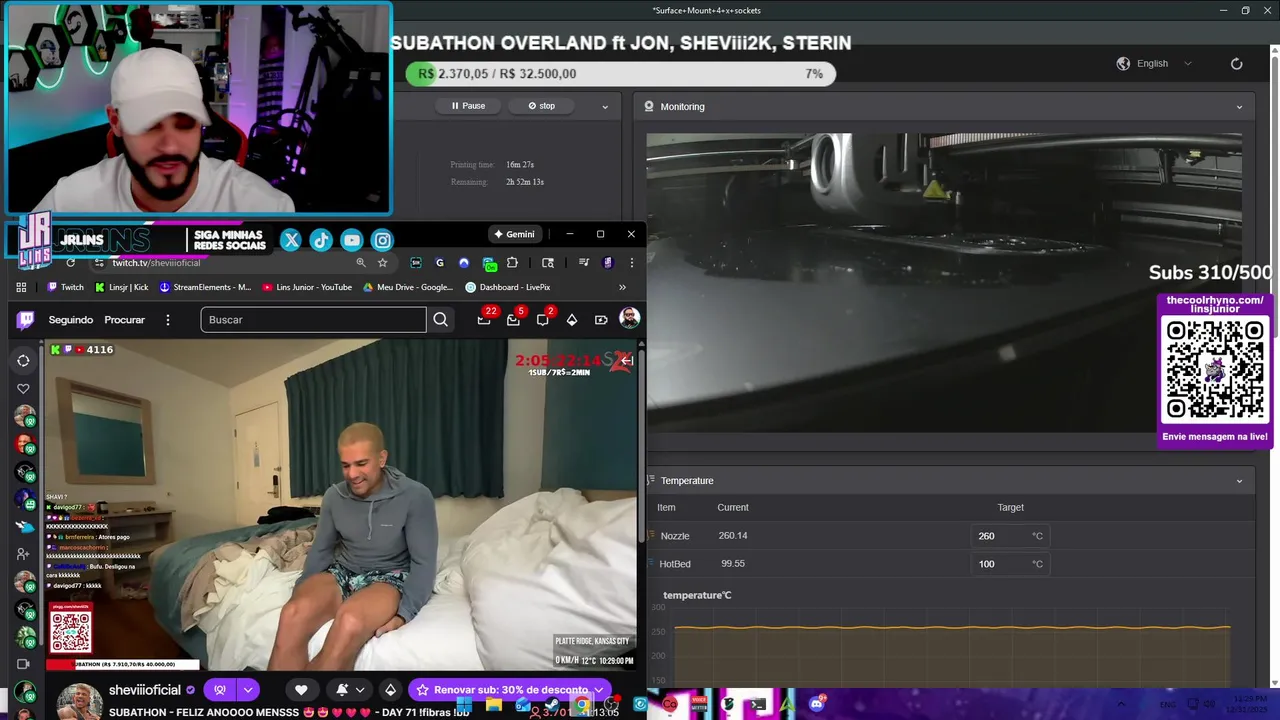Click the Monitoring camera icon
The height and width of the screenshot is (720, 1280).
point(649,106)
